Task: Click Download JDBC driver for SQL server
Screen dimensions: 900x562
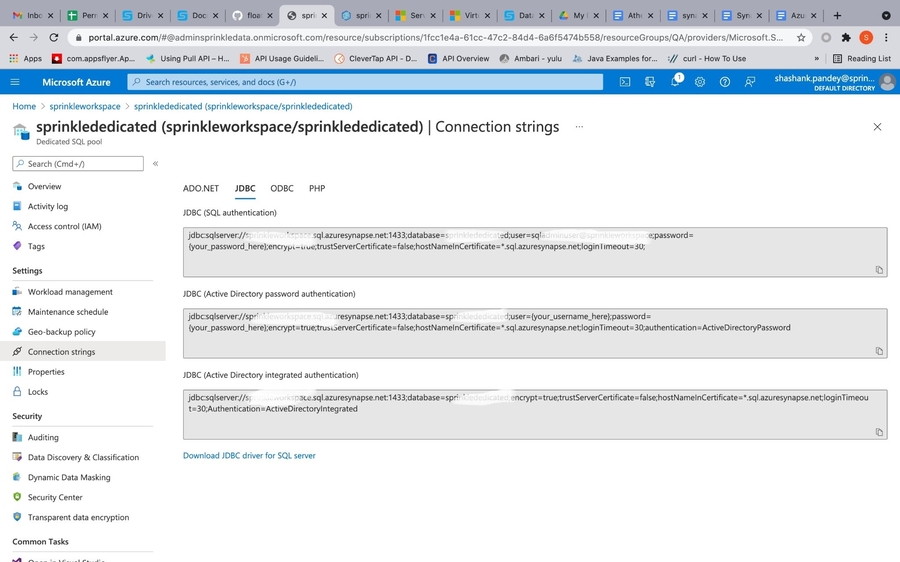Action: 249,455
